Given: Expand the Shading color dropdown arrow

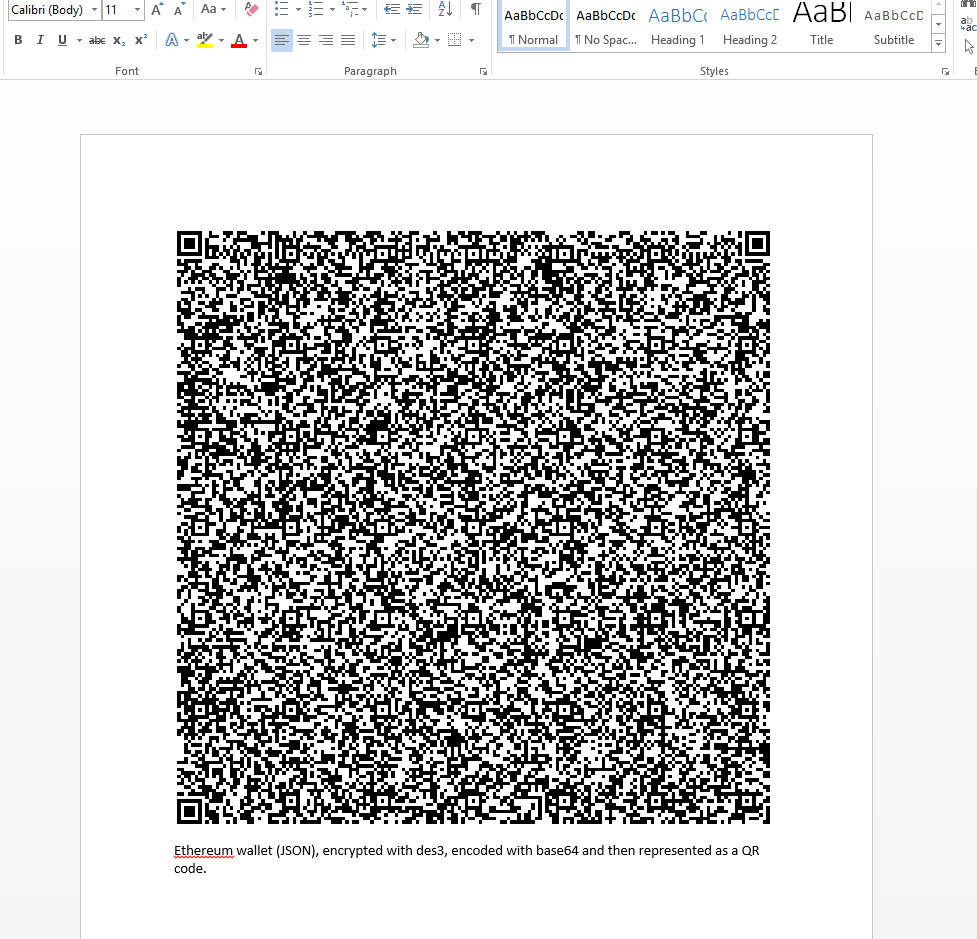Looking at the screenshot, I should 437,41.
